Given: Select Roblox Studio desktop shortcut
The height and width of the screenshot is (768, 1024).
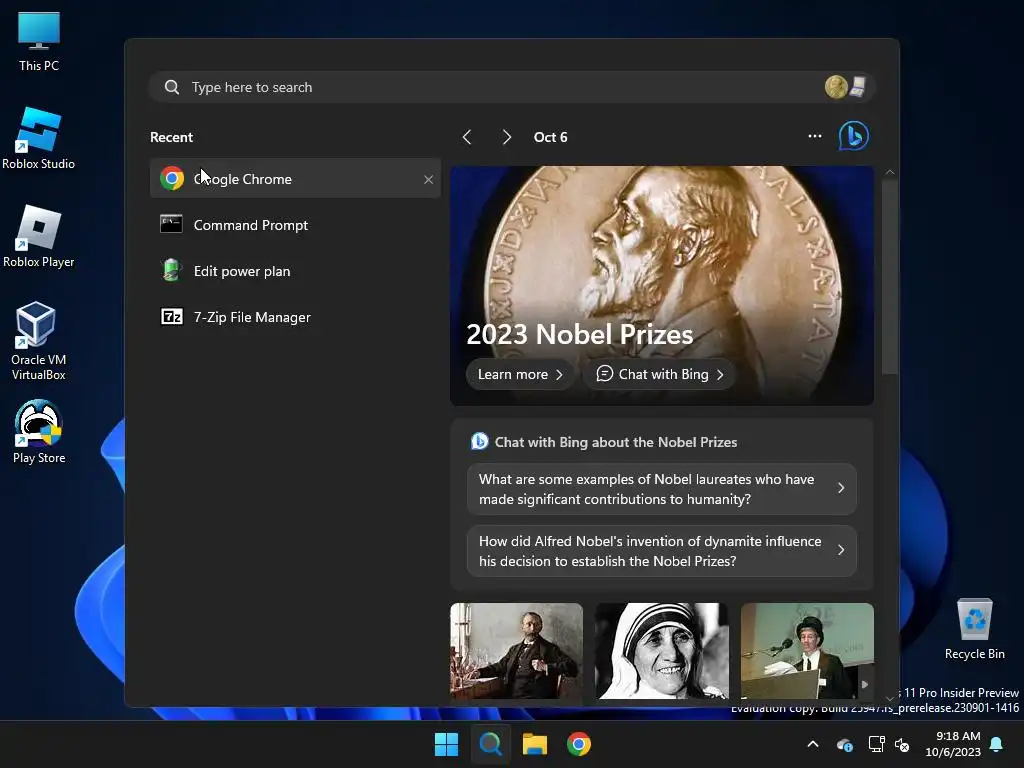Looking at the screenshot, I should pyautogui.click(x=39, y=139).
